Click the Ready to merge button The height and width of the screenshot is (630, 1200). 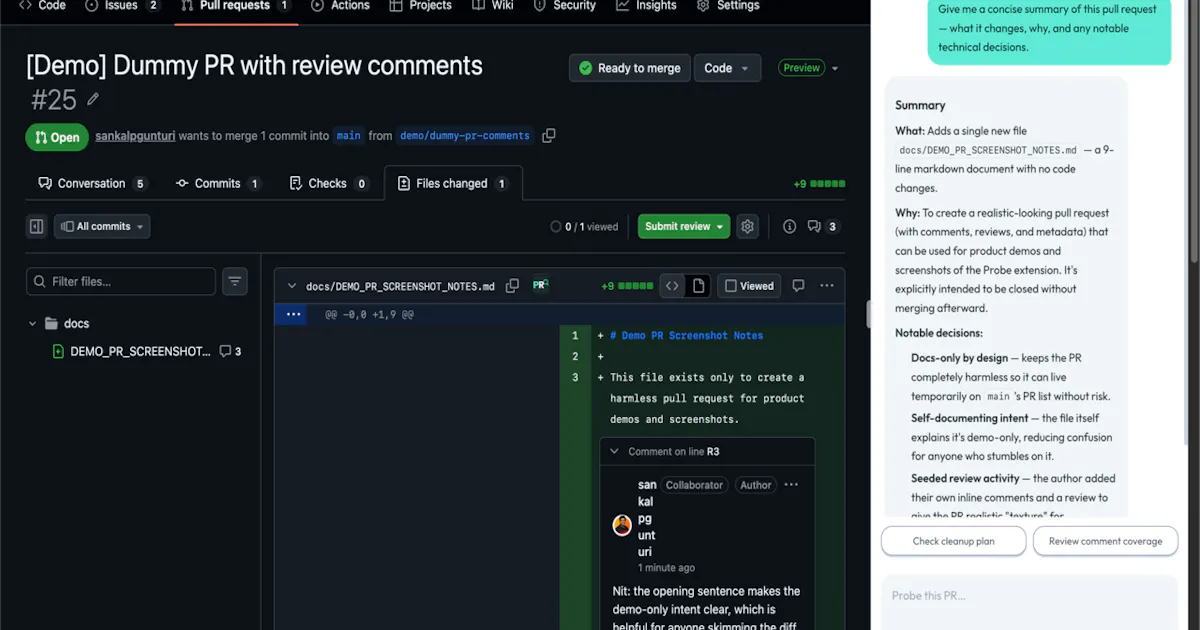click(629, 68)
